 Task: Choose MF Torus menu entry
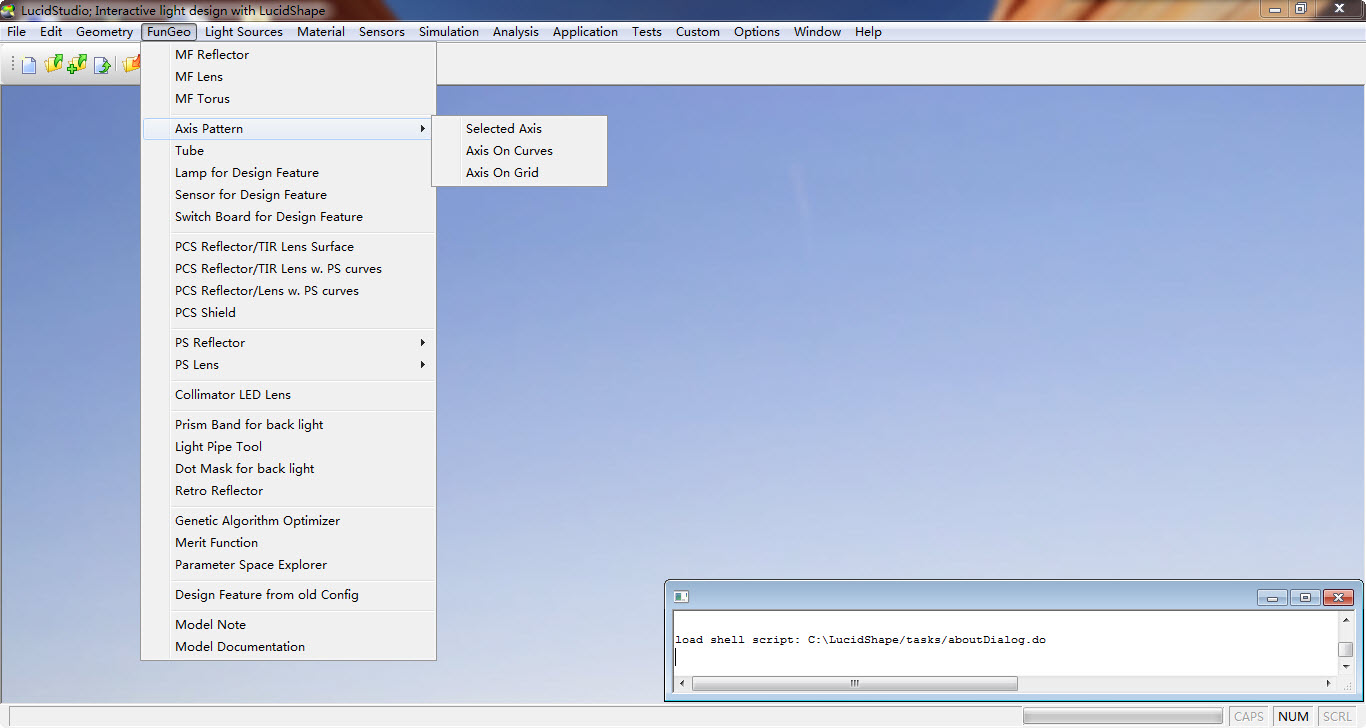[288, 99]
